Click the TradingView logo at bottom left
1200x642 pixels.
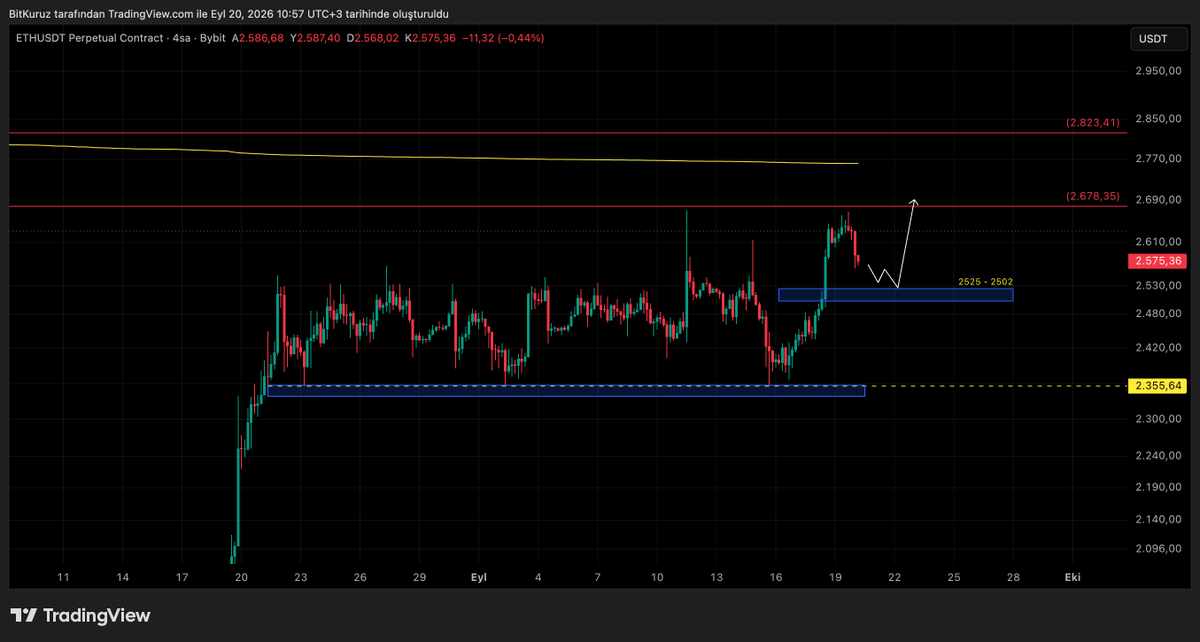pos(80,616)
